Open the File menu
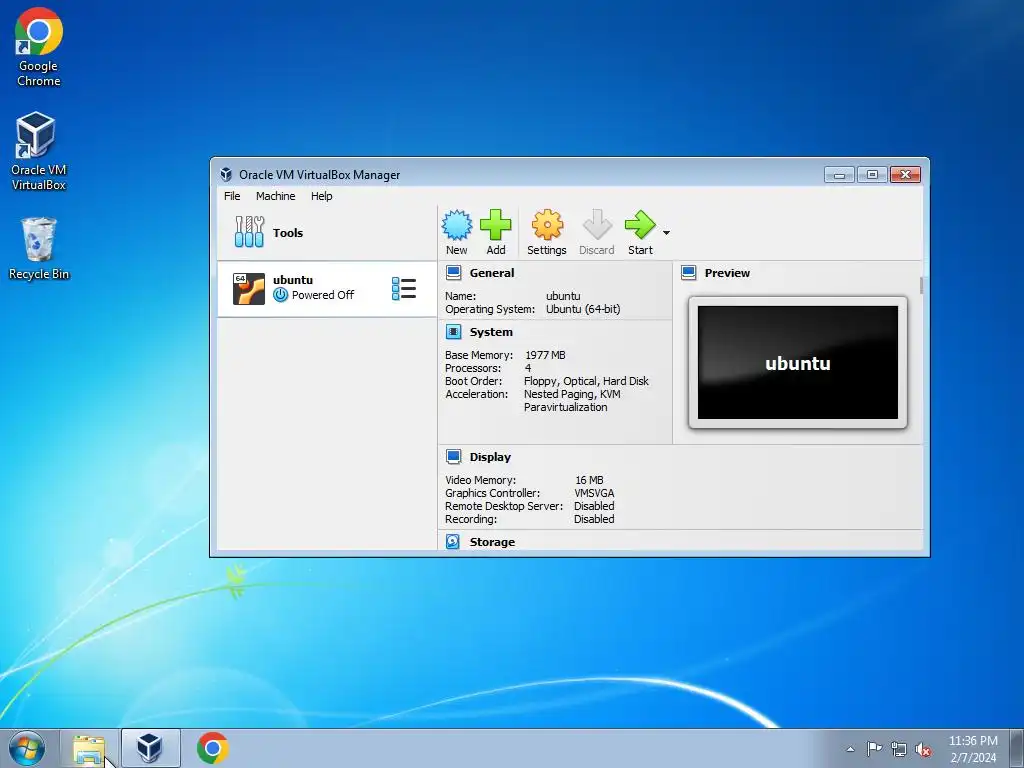This screenshot has width=1024, height=768. 232,196
